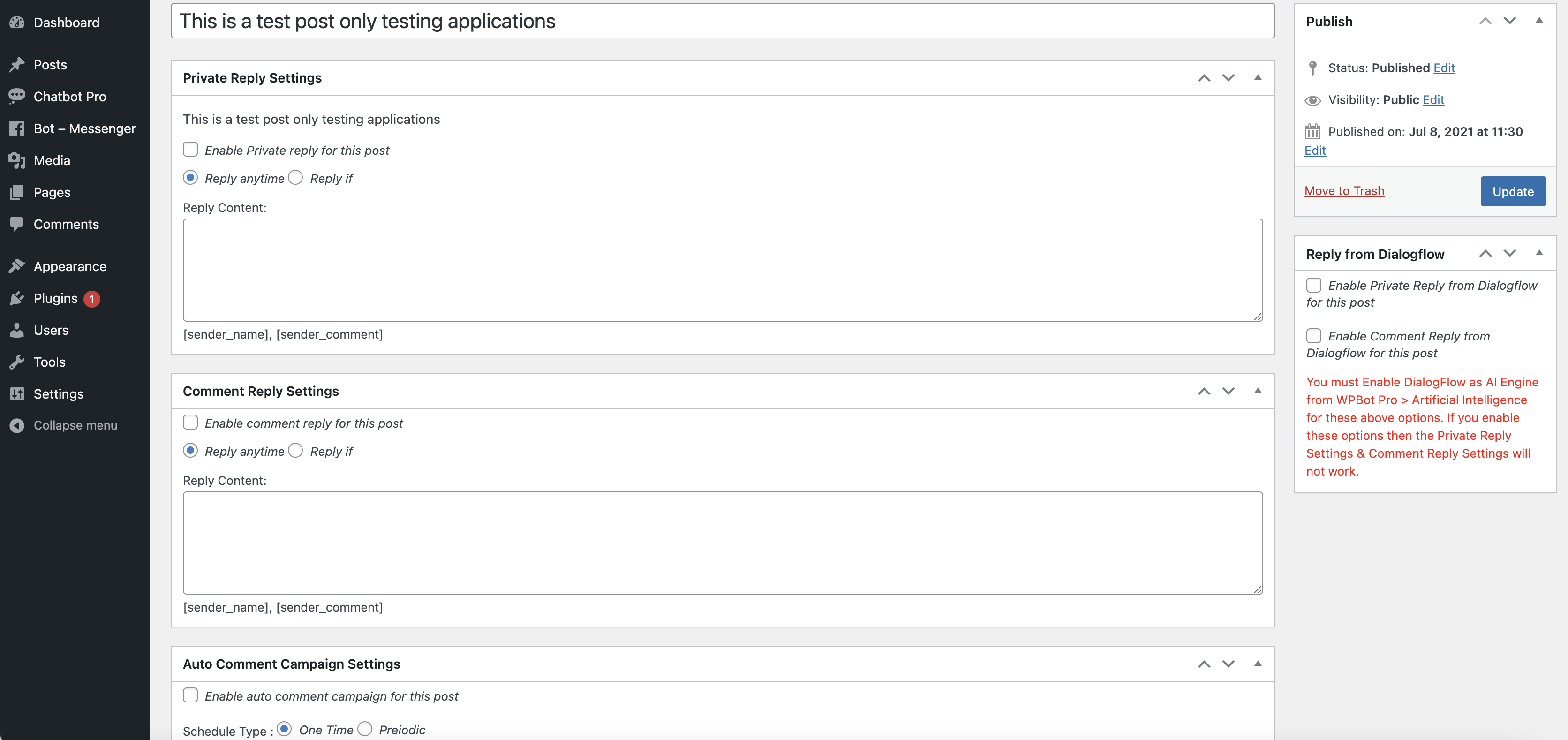Click the Posts pushpin icon

click(x=17, y=65)
